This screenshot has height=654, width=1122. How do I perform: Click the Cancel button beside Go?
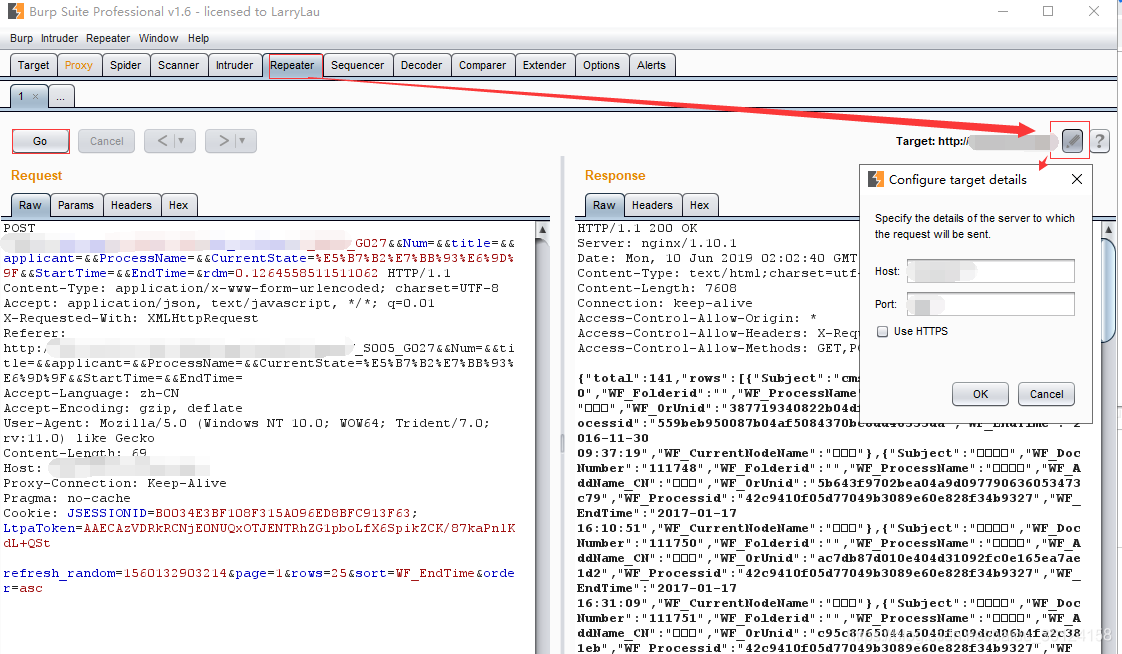point(107,141)
